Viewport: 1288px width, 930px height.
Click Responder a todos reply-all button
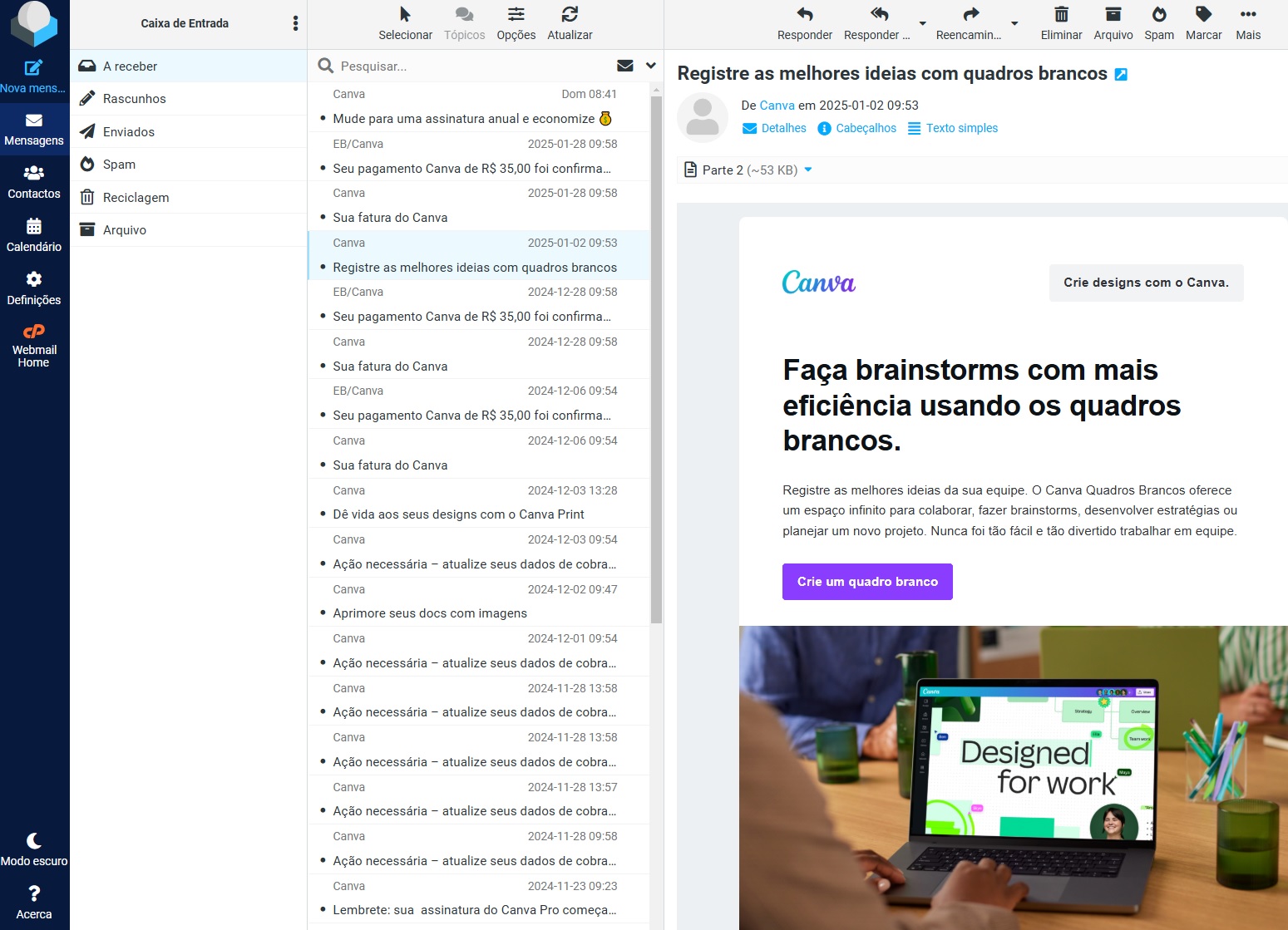(x=877, y=24)
